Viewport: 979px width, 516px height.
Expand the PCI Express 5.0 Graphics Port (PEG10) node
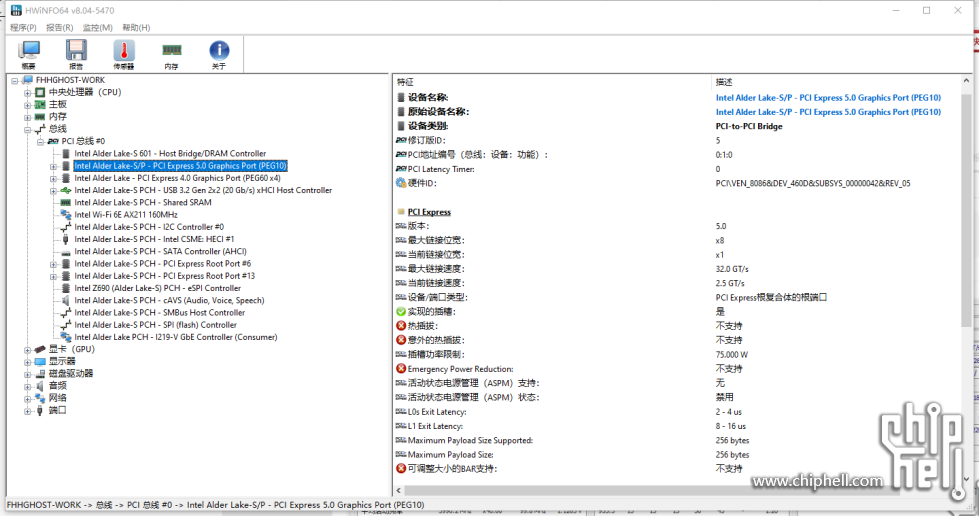point(53,166)
